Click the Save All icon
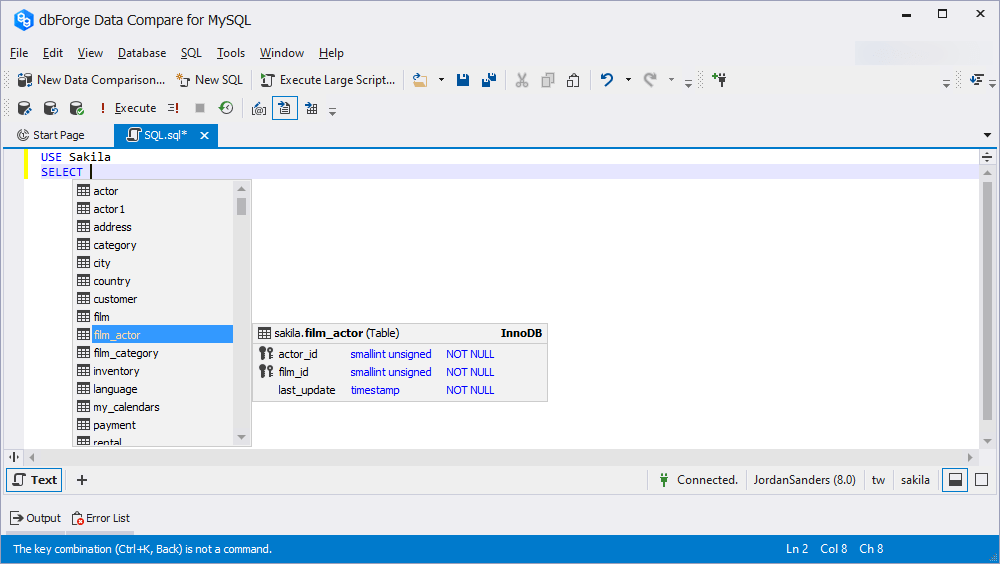Screen dimensions: 1000x564 click(489, 80)
